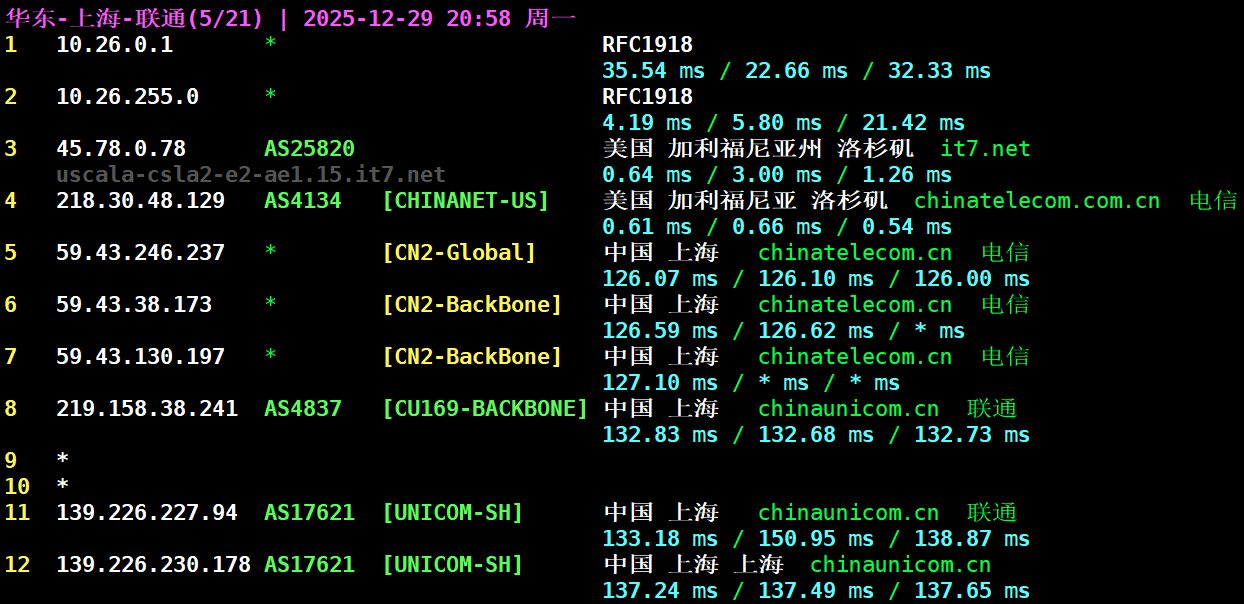Click the it7.net domain on hop 3

pos(985,149)
